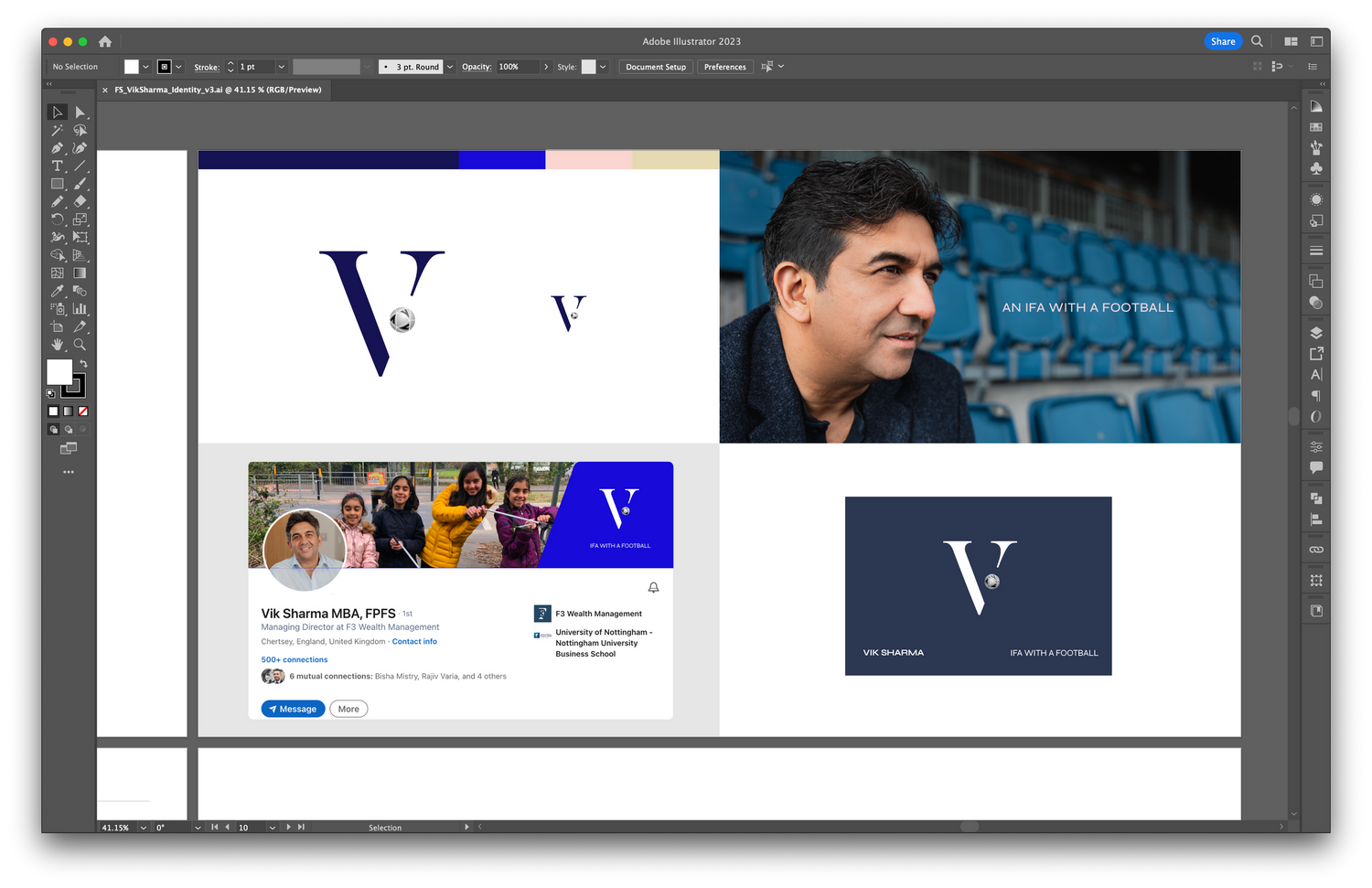This screenshot has height=888, width=1372.
Task: Enable Draw Normal mode
Action: 53,429
